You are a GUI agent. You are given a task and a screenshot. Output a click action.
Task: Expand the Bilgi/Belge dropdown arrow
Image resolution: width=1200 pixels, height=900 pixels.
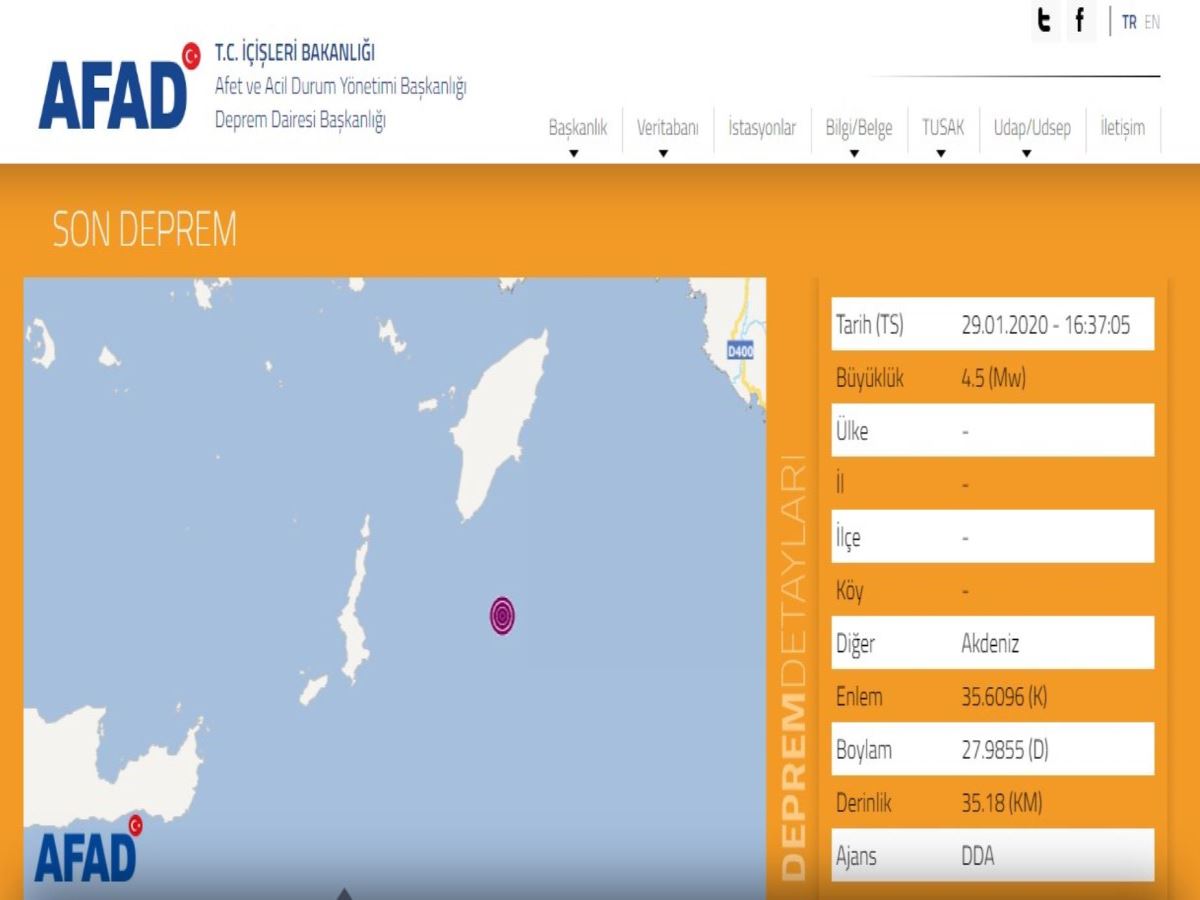click(854, 154)
